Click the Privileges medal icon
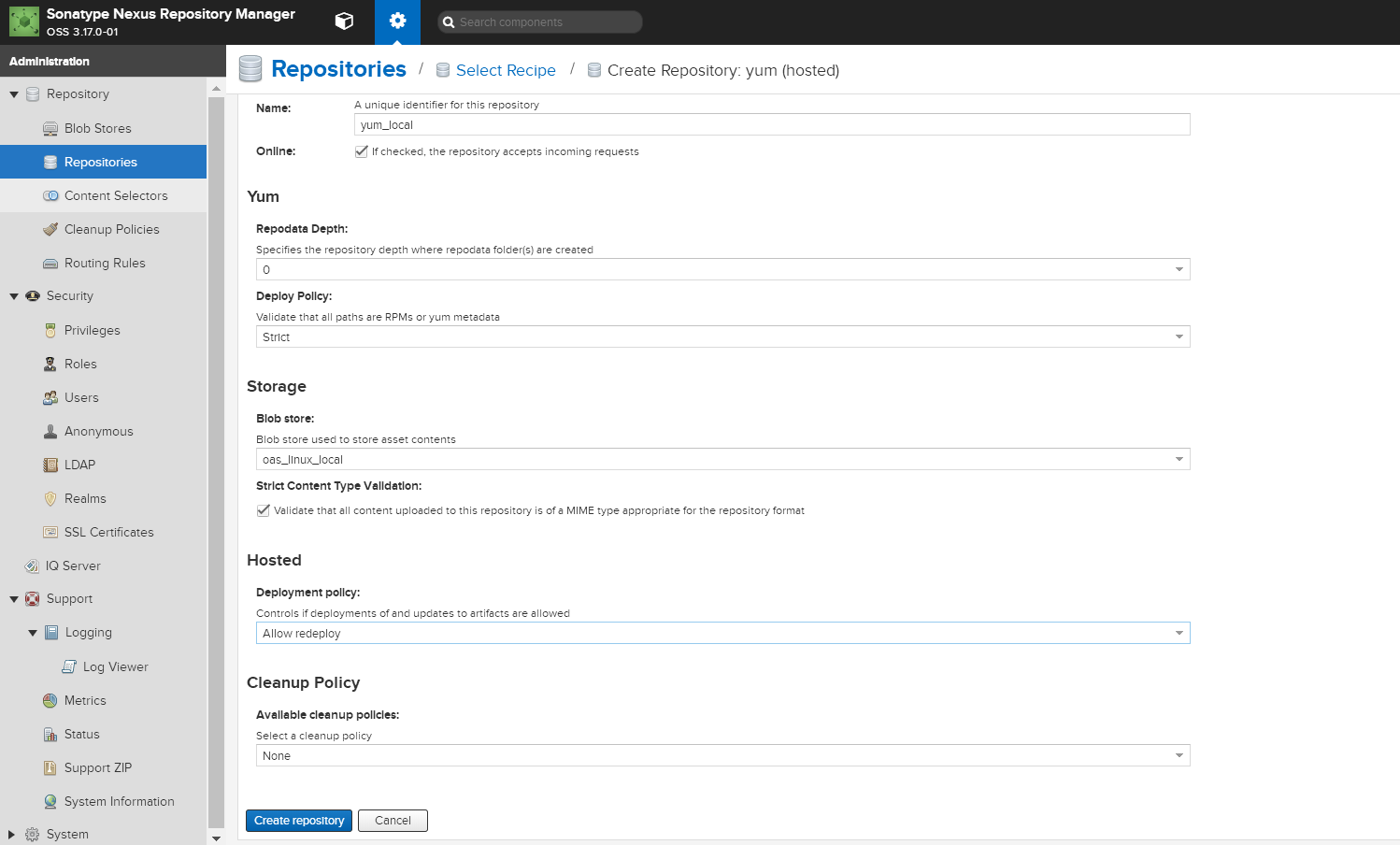This screenshot has width=1400, height=845. [50, 330]
